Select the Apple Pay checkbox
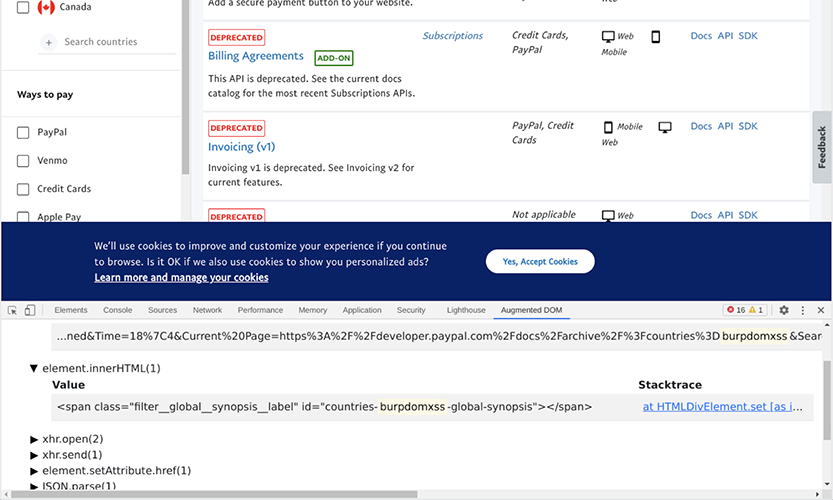The width and height of the screenshot is (833, 500). pos(23,216)
